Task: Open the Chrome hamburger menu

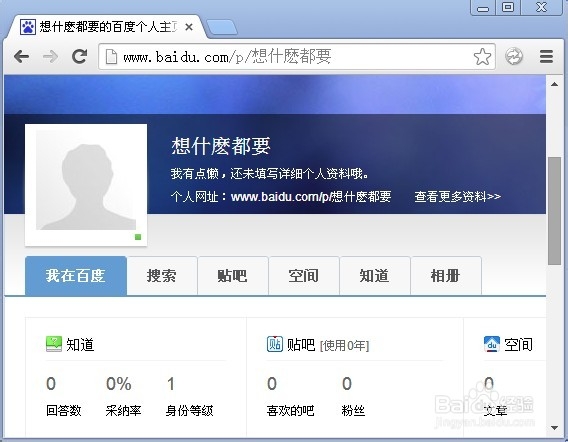Action: 546,57
